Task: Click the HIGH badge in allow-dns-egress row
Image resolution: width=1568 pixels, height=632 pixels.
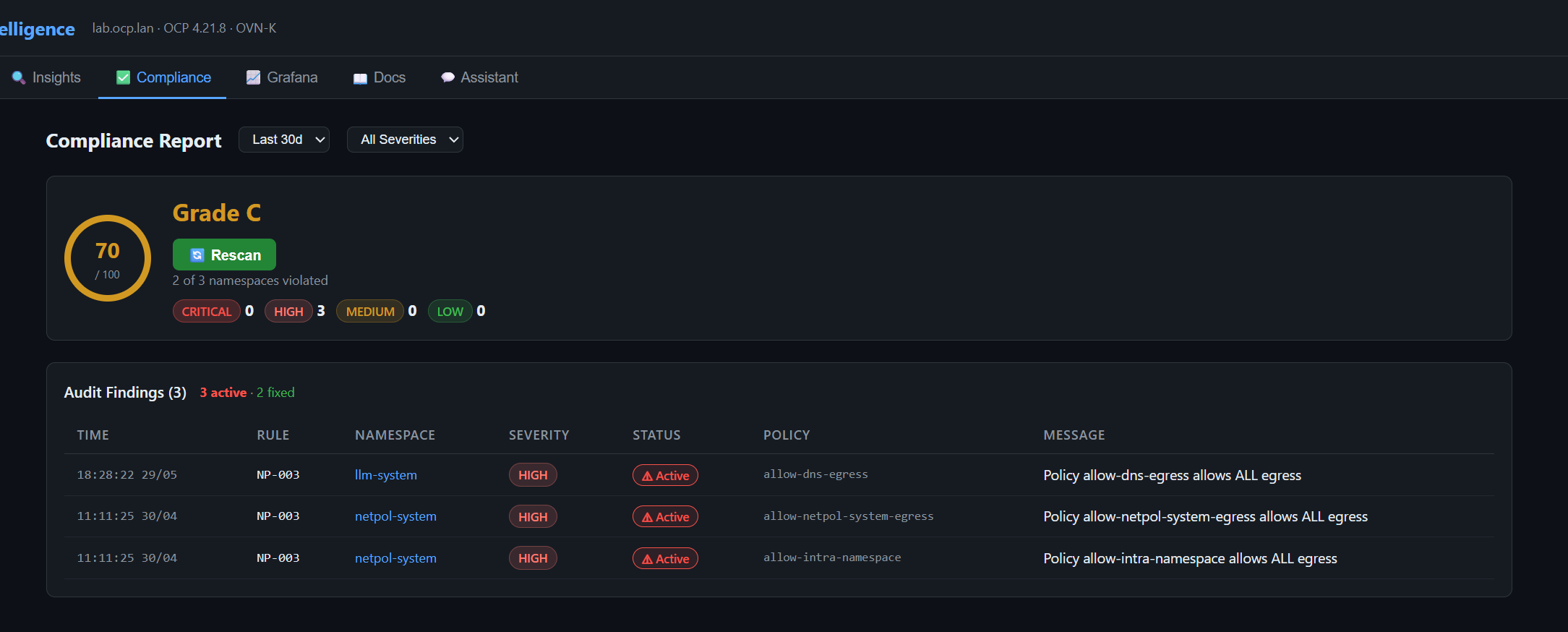Action: click(533, 475)
